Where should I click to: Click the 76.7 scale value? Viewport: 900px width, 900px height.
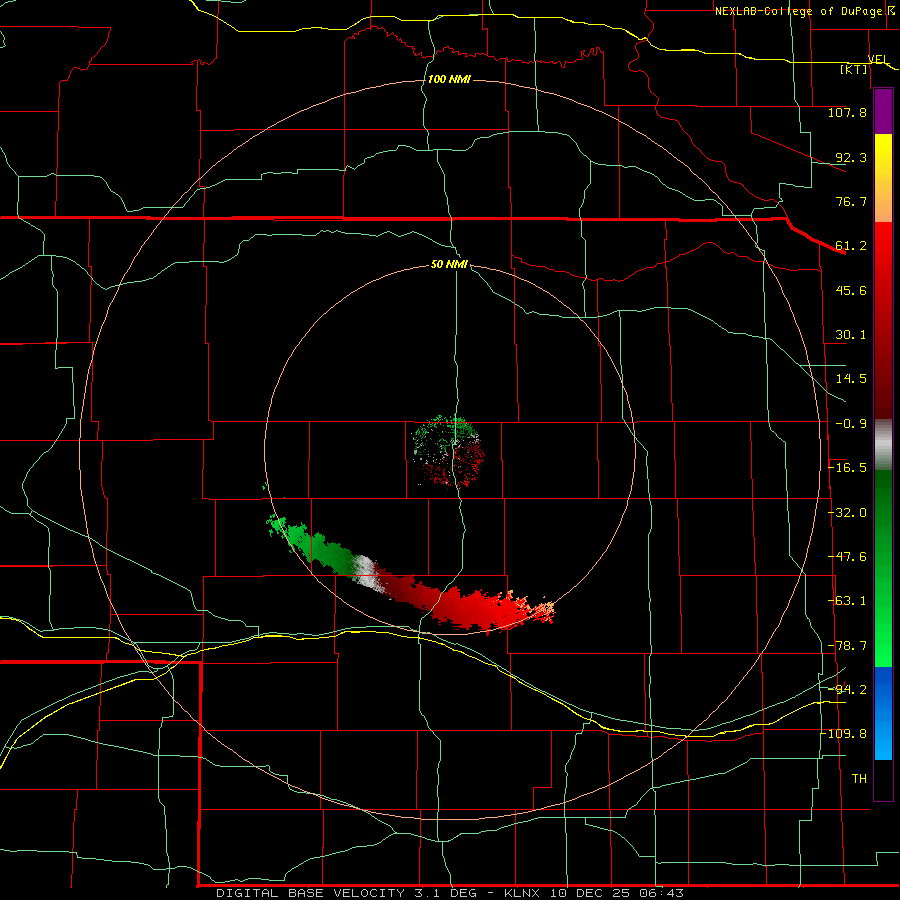(851, 201)
